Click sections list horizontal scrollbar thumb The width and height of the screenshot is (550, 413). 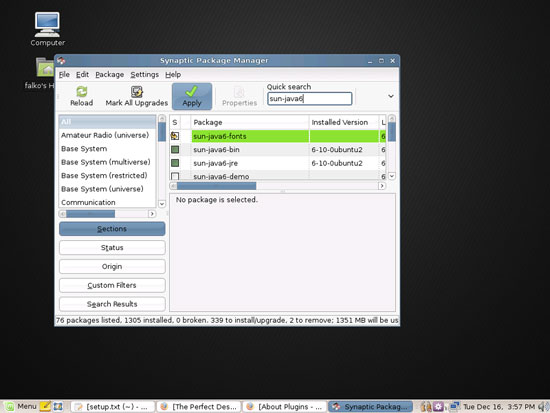(x=90, y=214)
